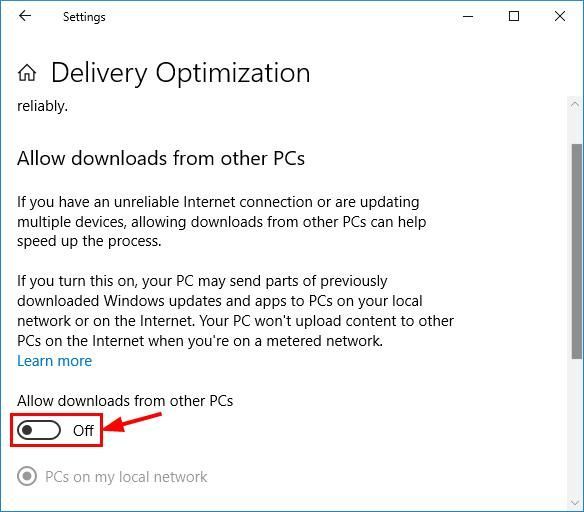The width and height of the screenshot is (584, 512).
Task: Minimize the Settings window
Action: pyautogui.click(x=468, y=16)
